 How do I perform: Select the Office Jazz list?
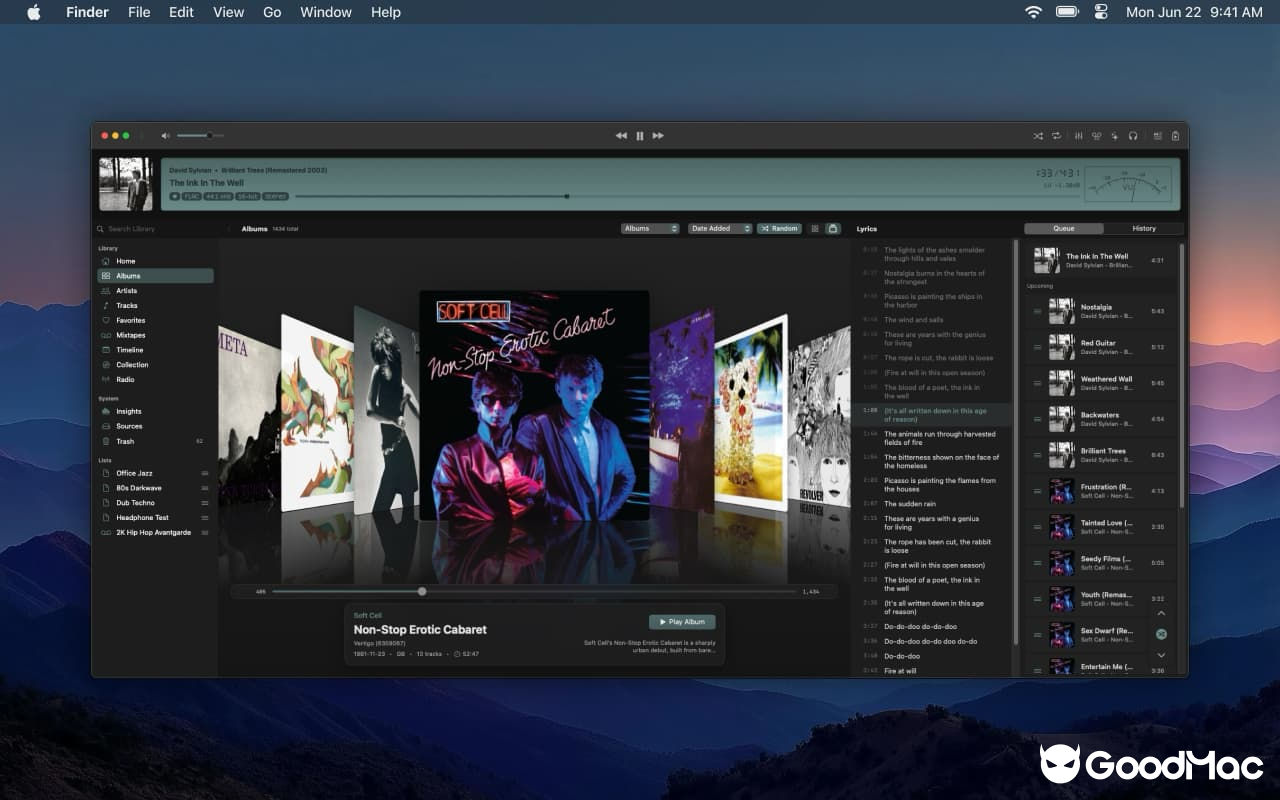155,473
